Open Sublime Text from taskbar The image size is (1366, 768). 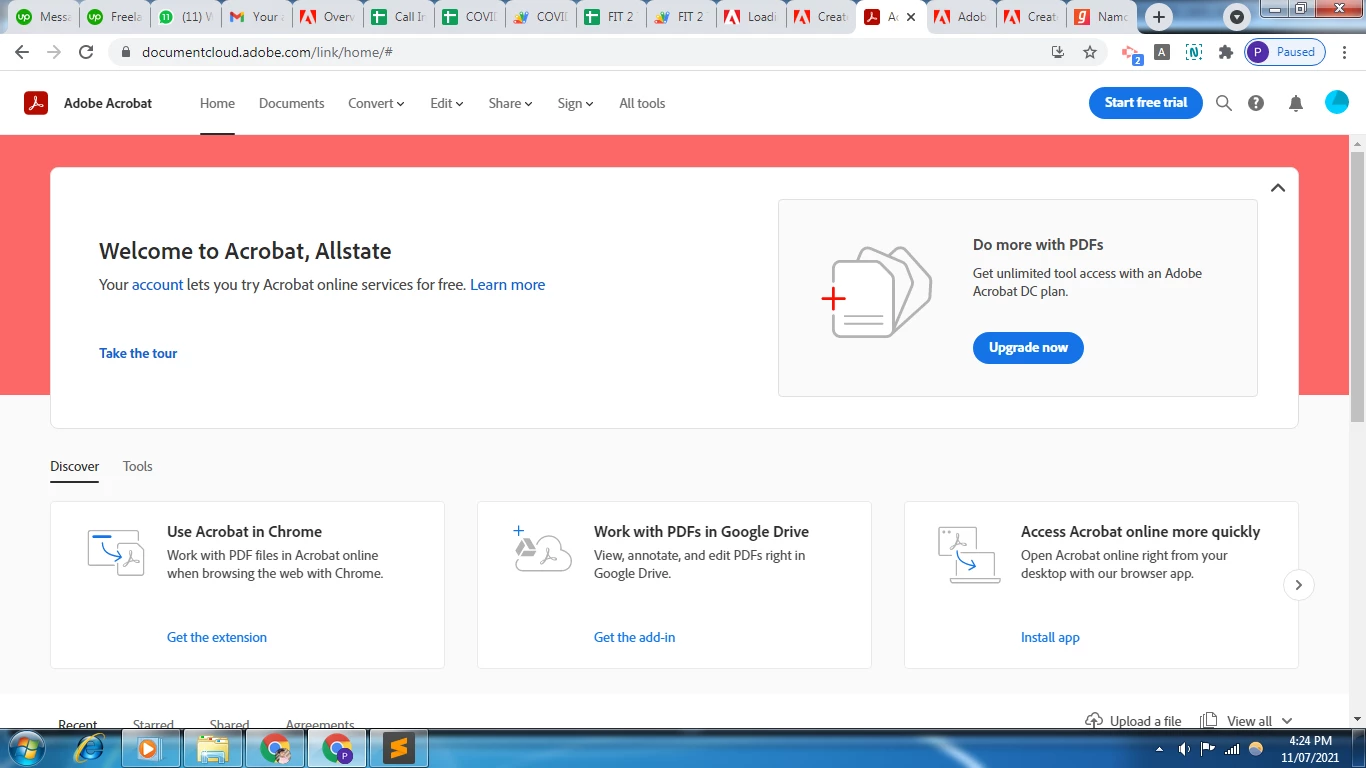tap(399, 748)
